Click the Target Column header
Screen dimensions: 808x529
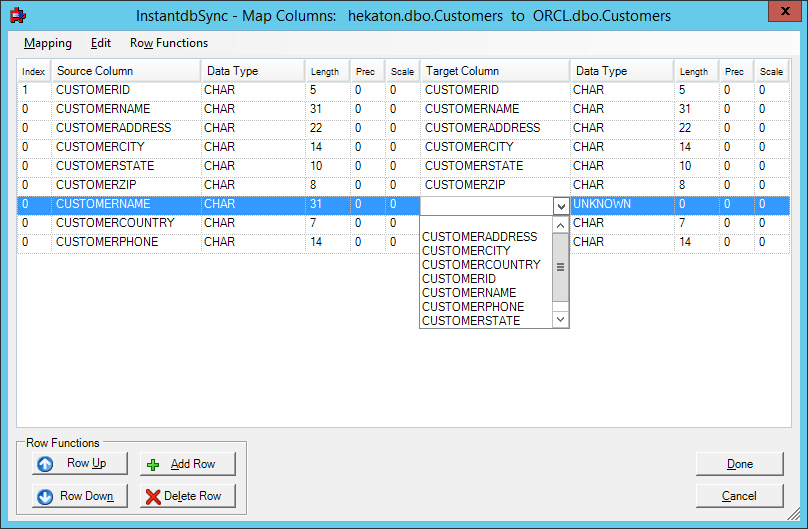(495, 71)
